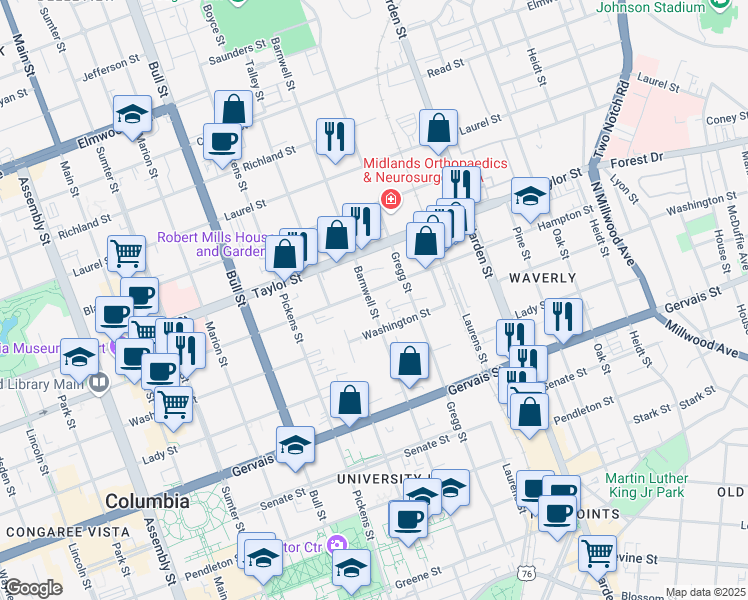This screenshot has width=748, height=600.
Task: Select the shopping bag marker near Talley St
Action: click(233, 108)
